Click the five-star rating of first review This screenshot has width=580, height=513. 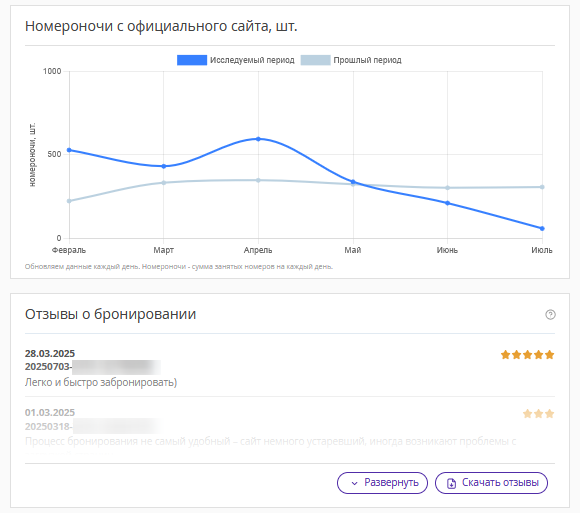[527, 355]
